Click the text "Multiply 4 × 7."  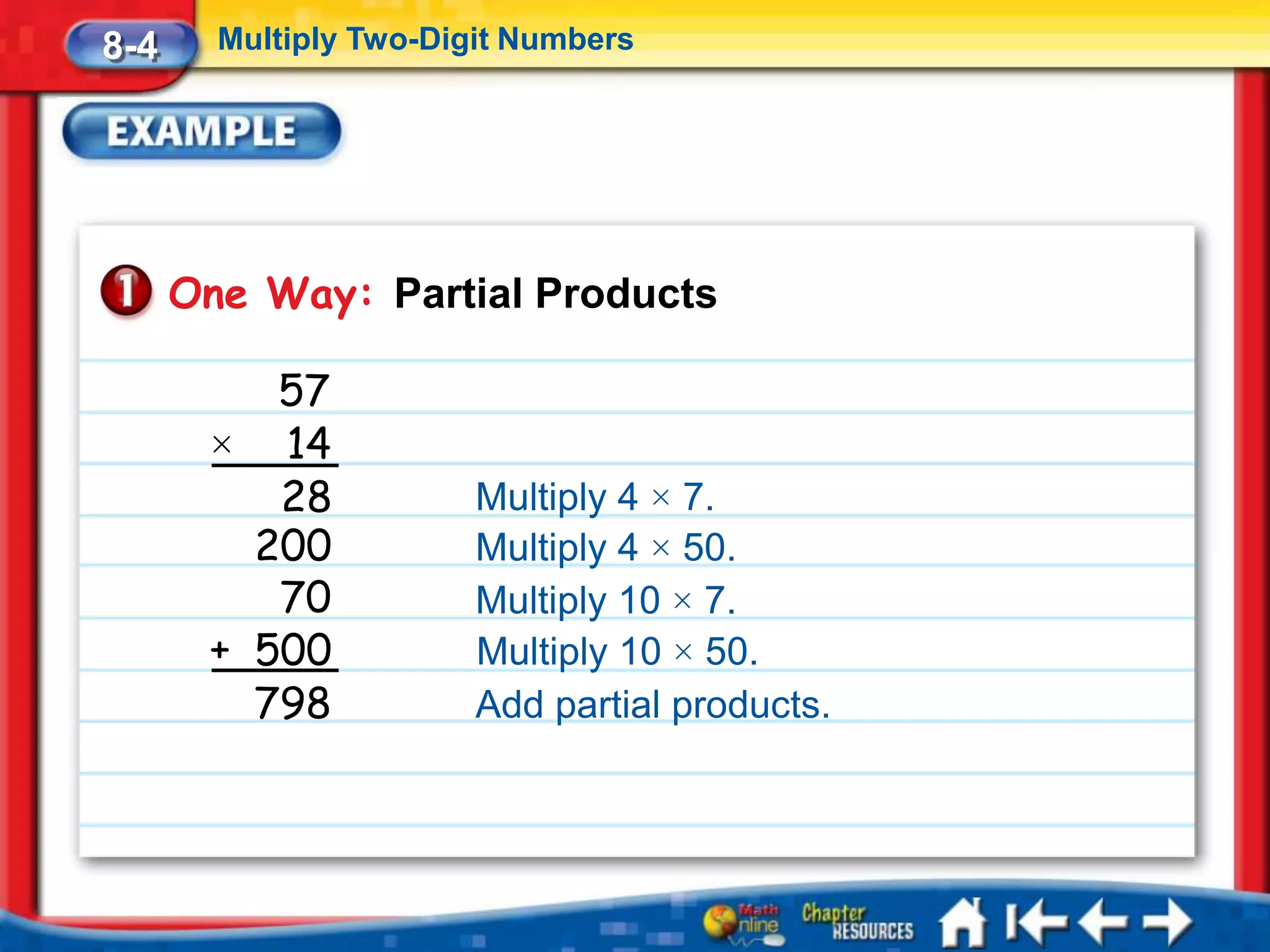coord(595,497)
